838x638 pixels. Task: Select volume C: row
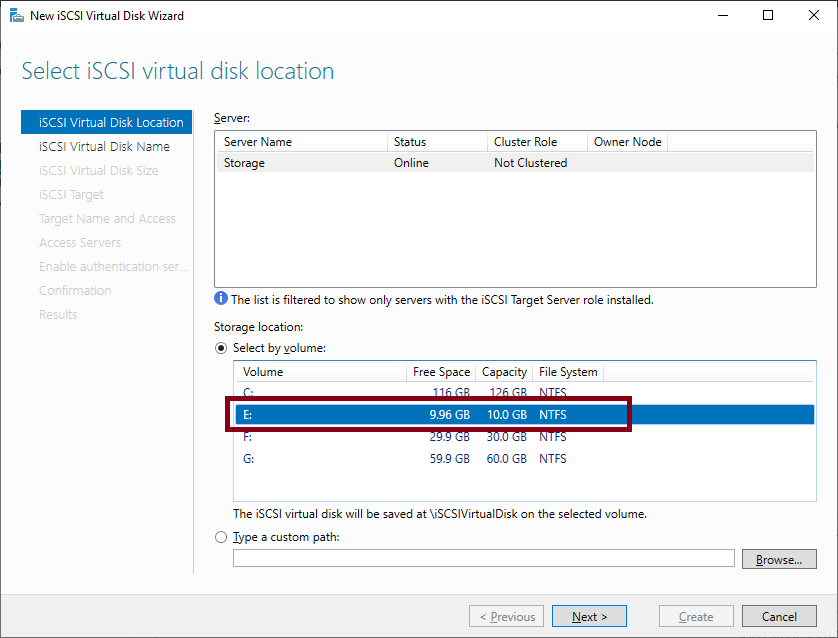524,393
